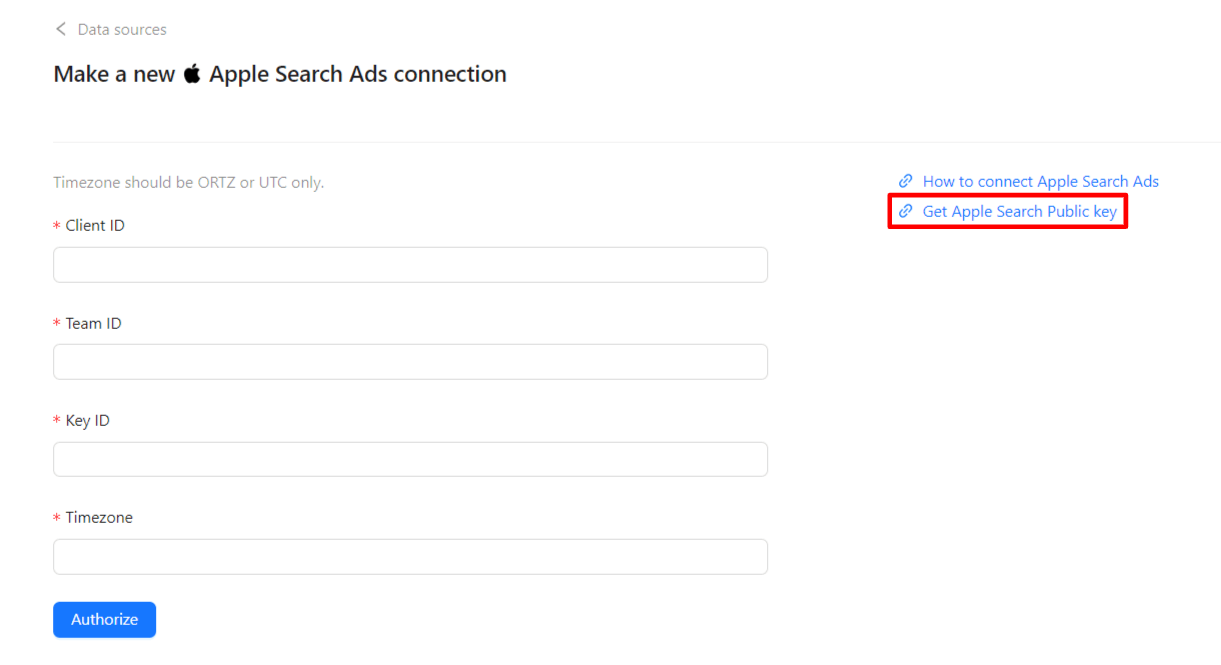Click the Make a new Apple Search Ads connection heading
Screen dimensions: 1221x665
(280, 73)
